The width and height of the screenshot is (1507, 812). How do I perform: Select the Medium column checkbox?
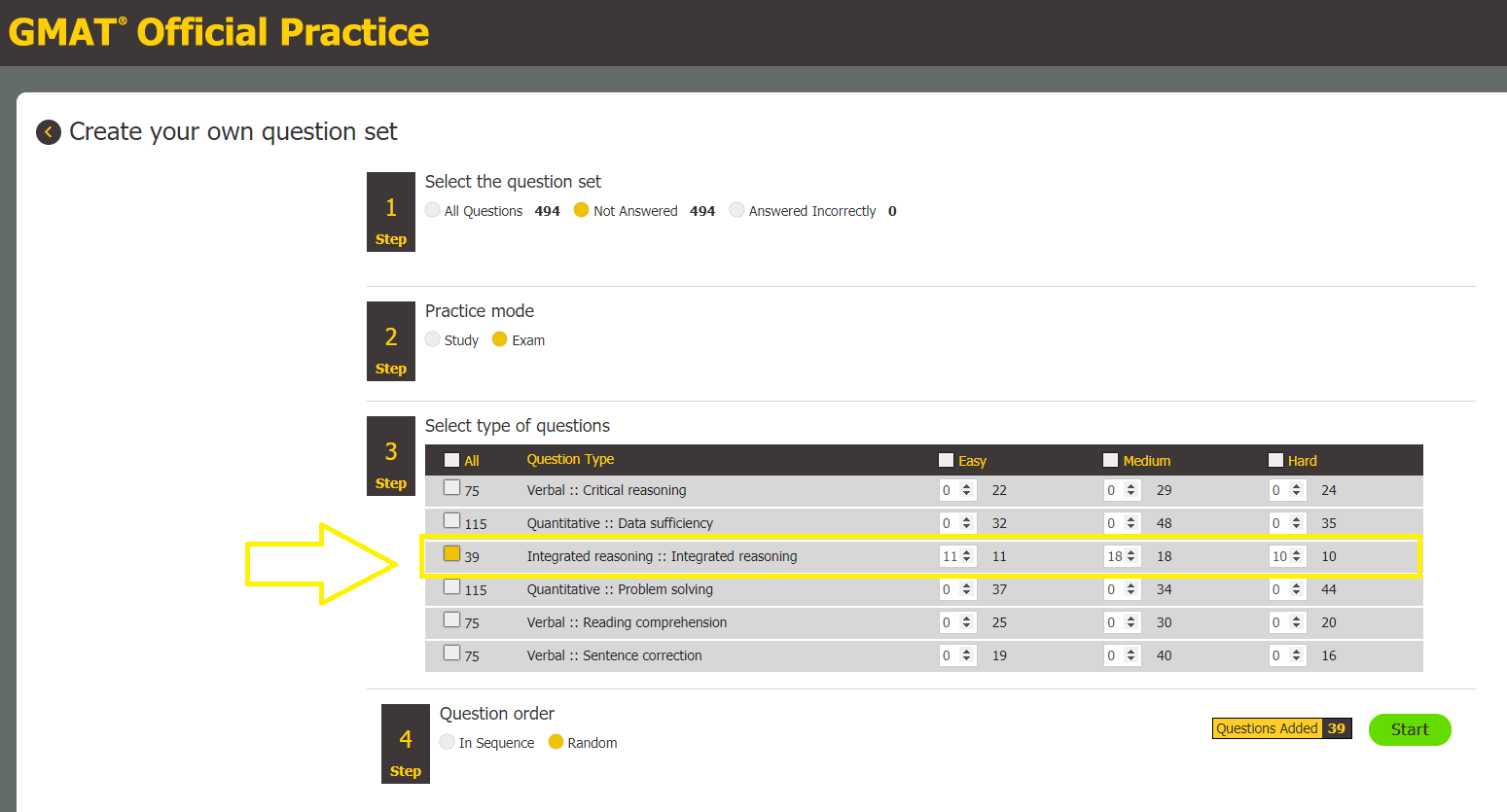point(1112,458)
